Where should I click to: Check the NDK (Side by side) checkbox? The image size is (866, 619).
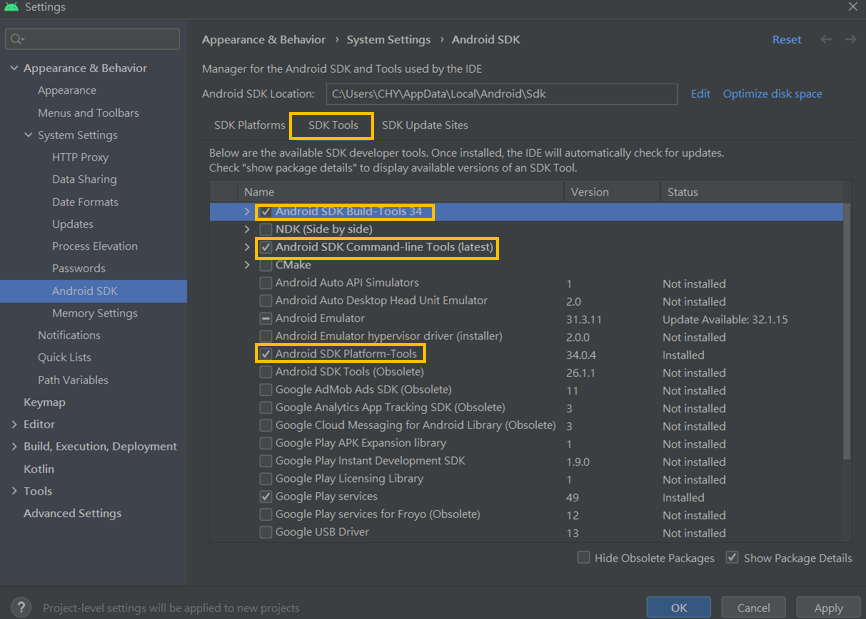[266, 229]
